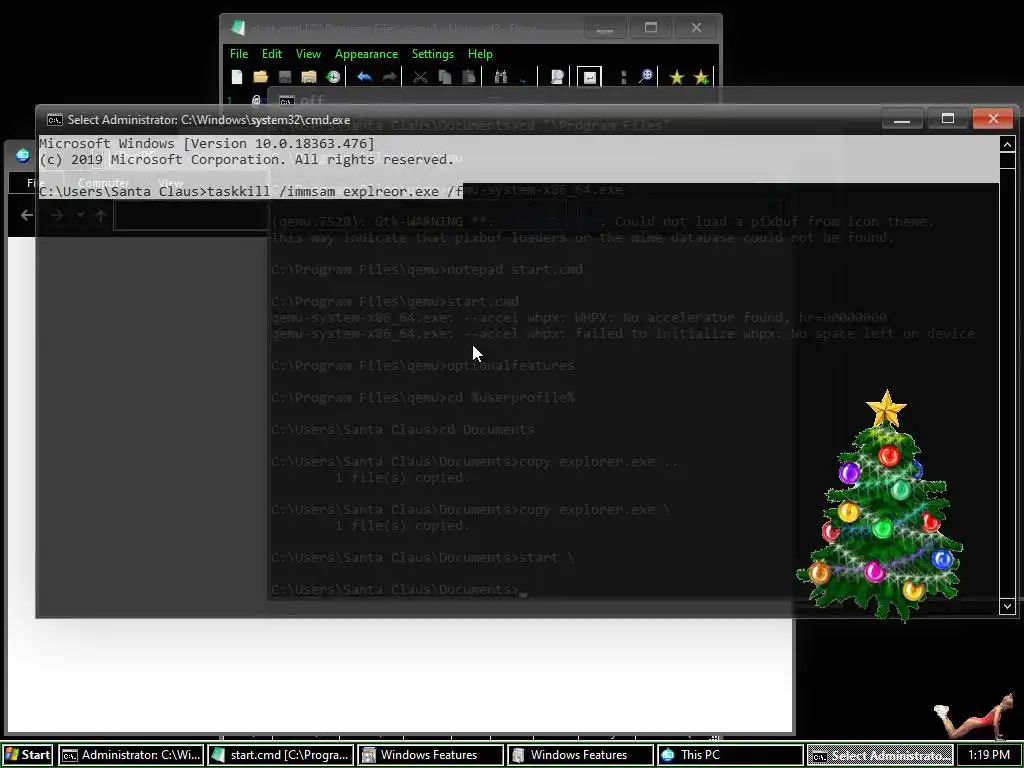
Task: Click the plain yellow Favorites star icon
Action: [677, 77]
